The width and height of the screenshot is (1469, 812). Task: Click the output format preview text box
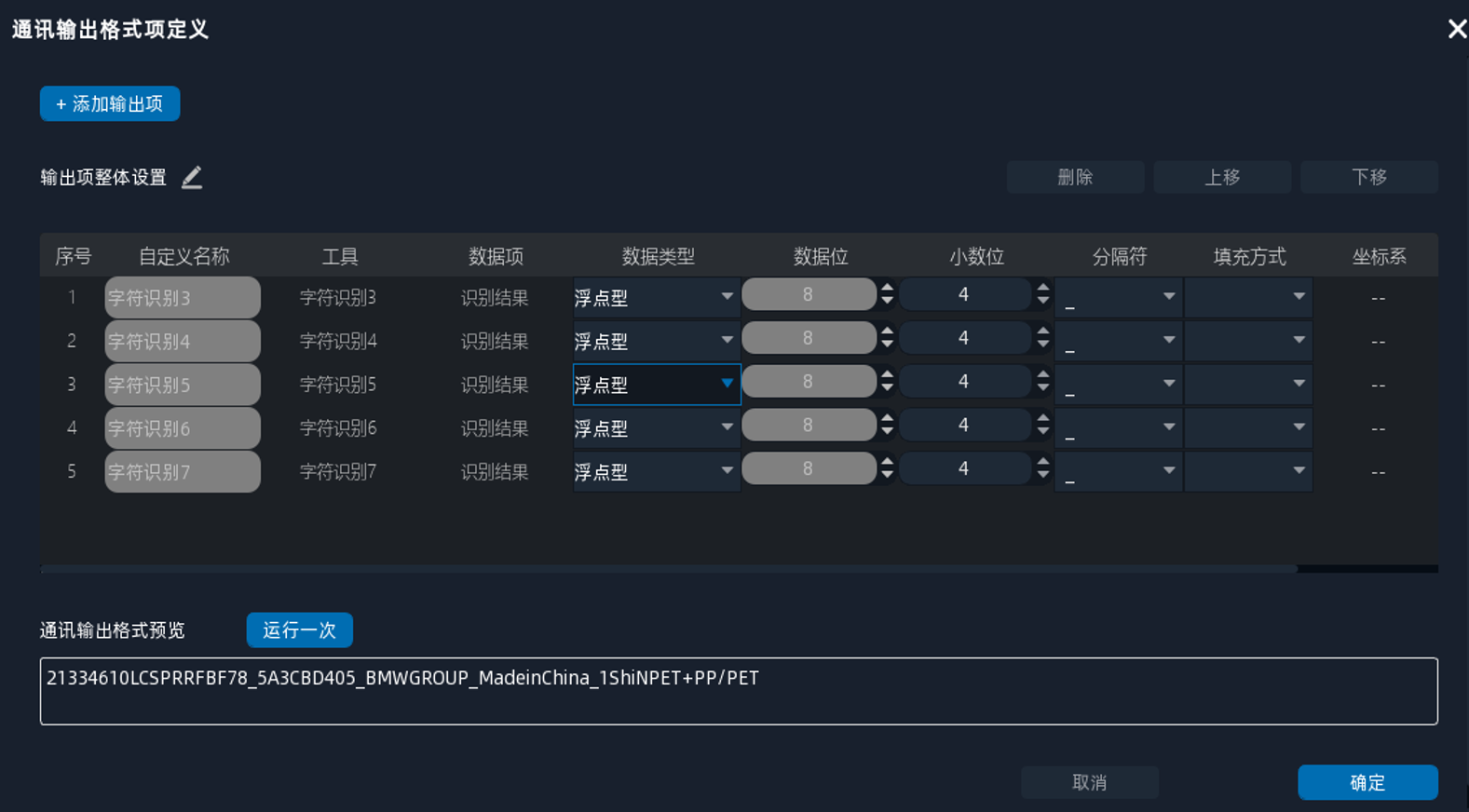point(738,691)
